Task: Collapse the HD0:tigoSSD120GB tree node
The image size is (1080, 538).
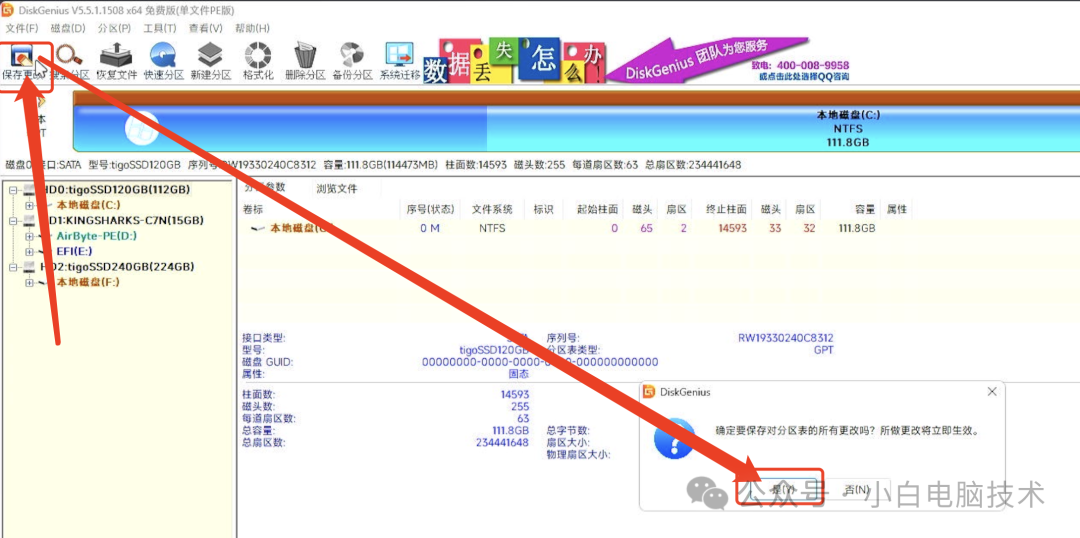Action: click(14, 190)
